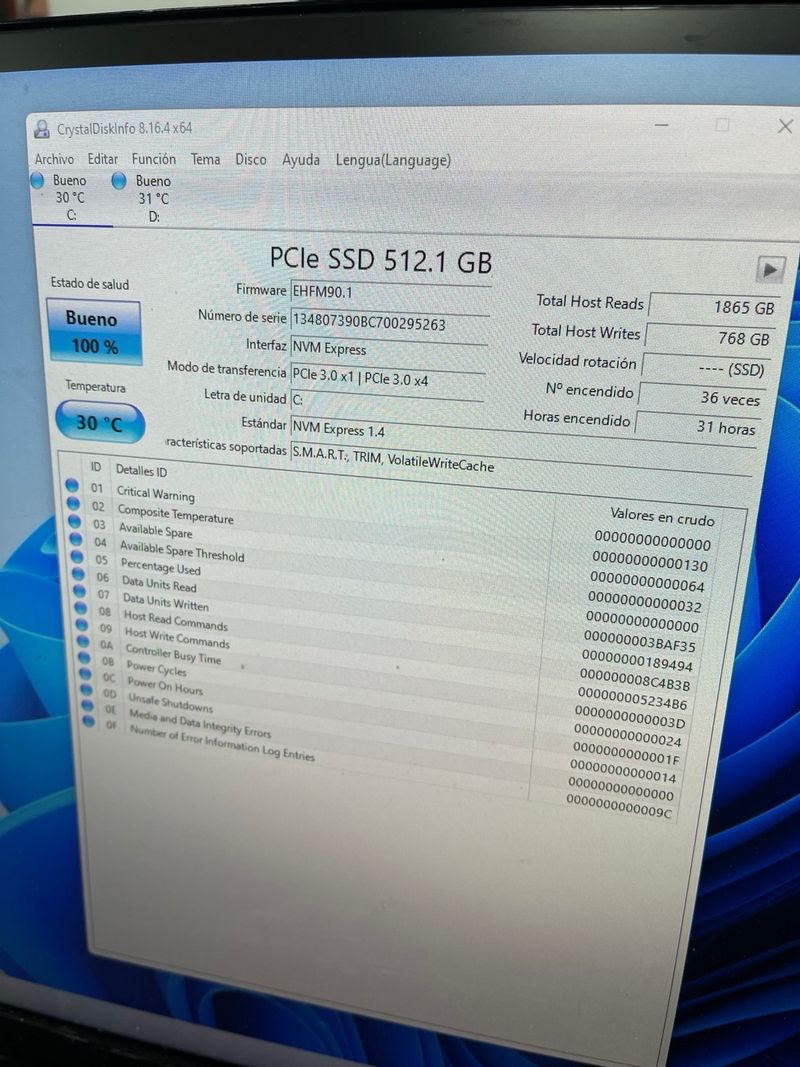
Task: Click status icon of Percentage Used row
Action: pos(78,557)
